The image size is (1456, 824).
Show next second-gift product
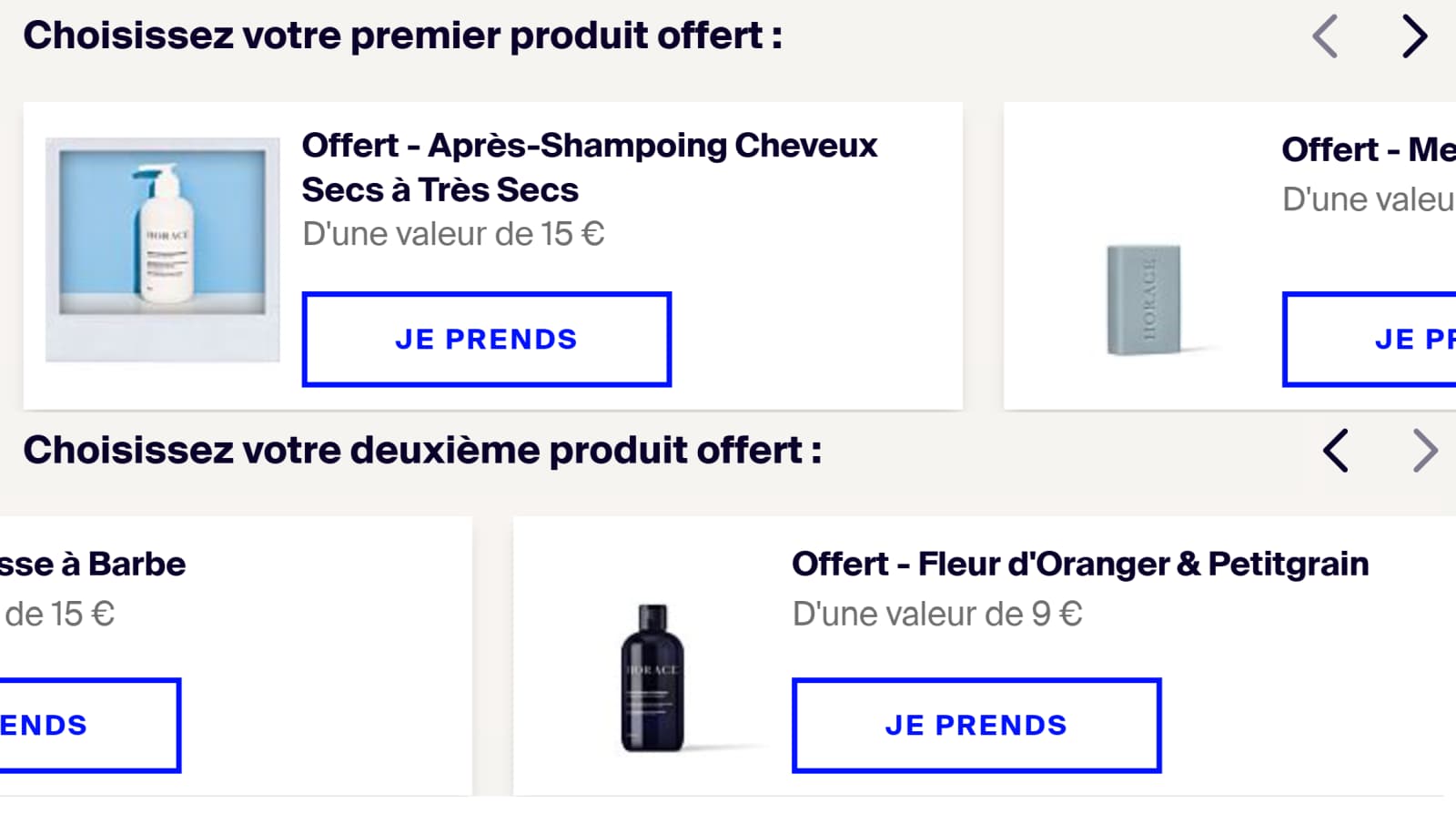click(x=1424, y=451)
